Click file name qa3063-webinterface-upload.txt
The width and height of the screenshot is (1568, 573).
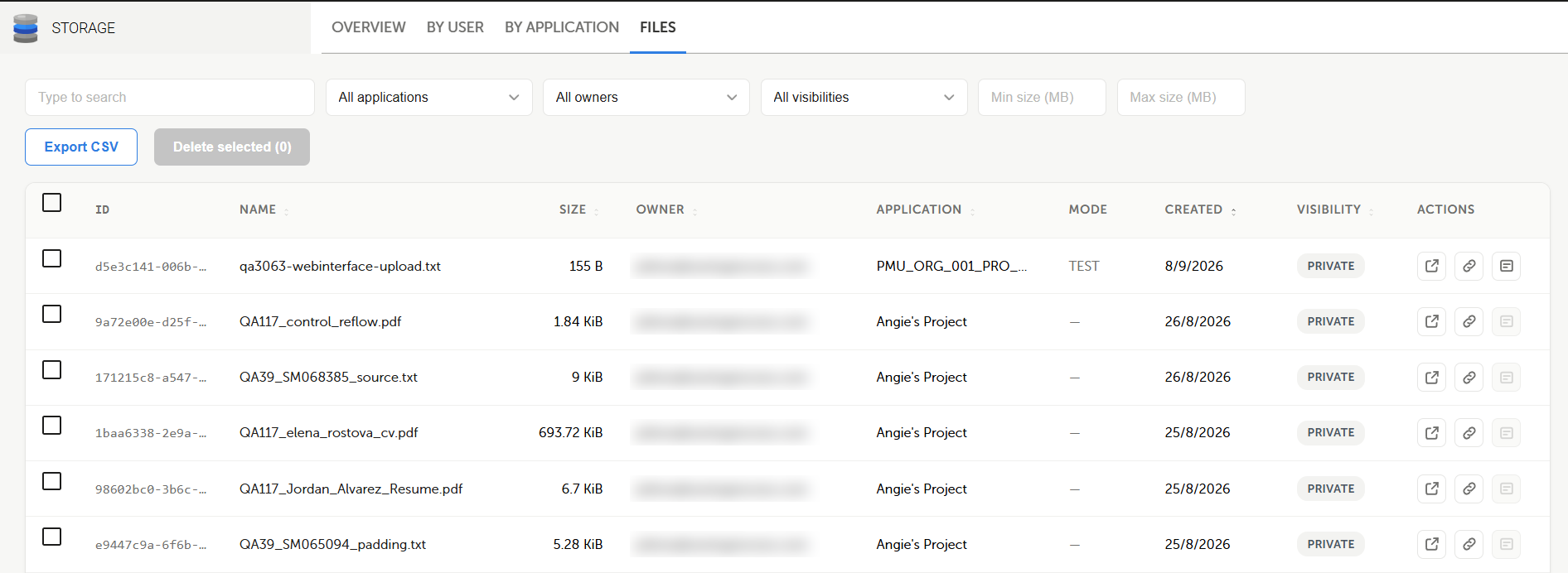340,266
